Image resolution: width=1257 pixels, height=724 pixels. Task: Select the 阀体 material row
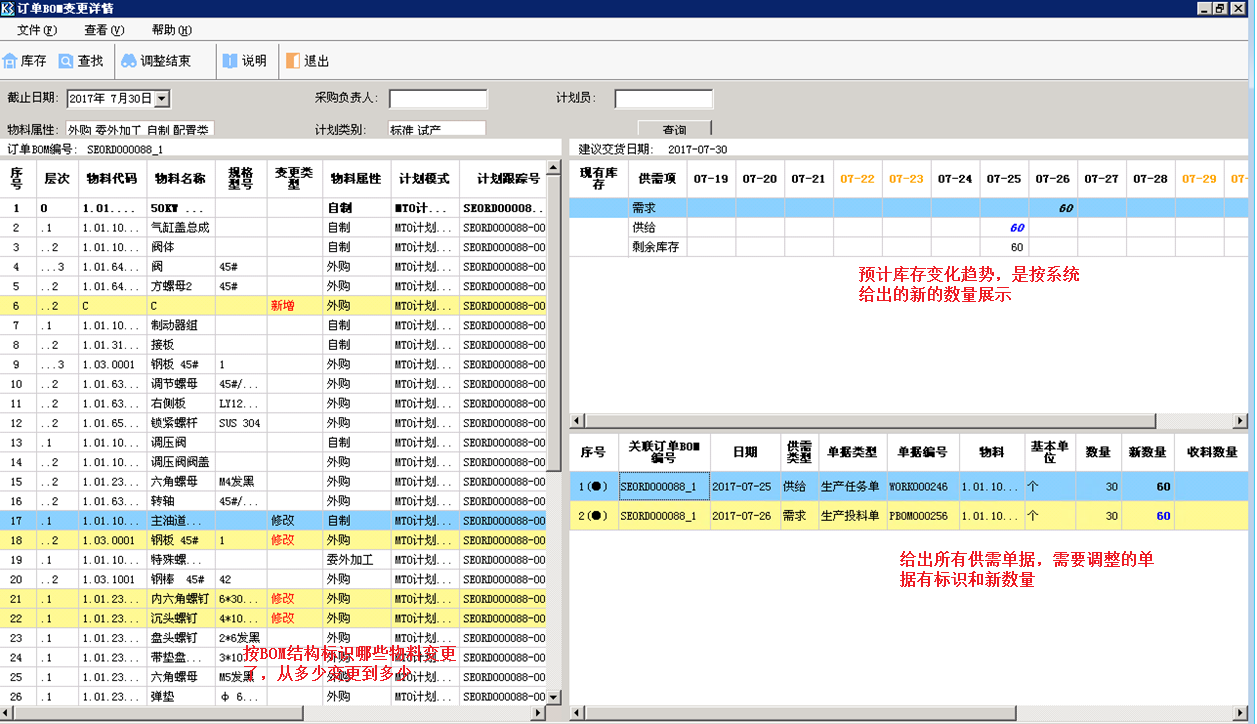pyautogui.click(x=274, y=247)
